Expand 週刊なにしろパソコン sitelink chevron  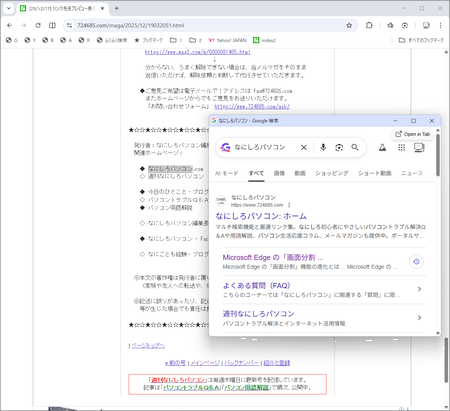[419, 318]
